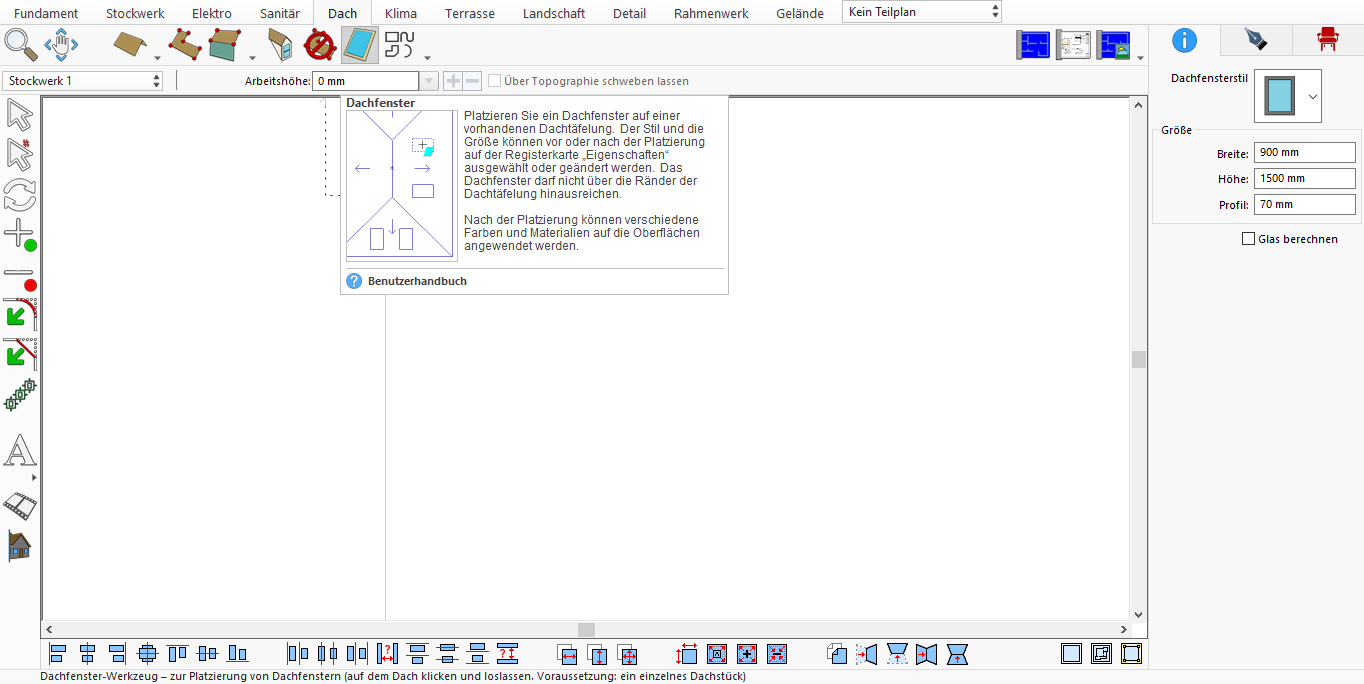Choose the text tool letter A
This screenshot has height=684, width=1364.
pyautogui.click(x=20, y=450)
